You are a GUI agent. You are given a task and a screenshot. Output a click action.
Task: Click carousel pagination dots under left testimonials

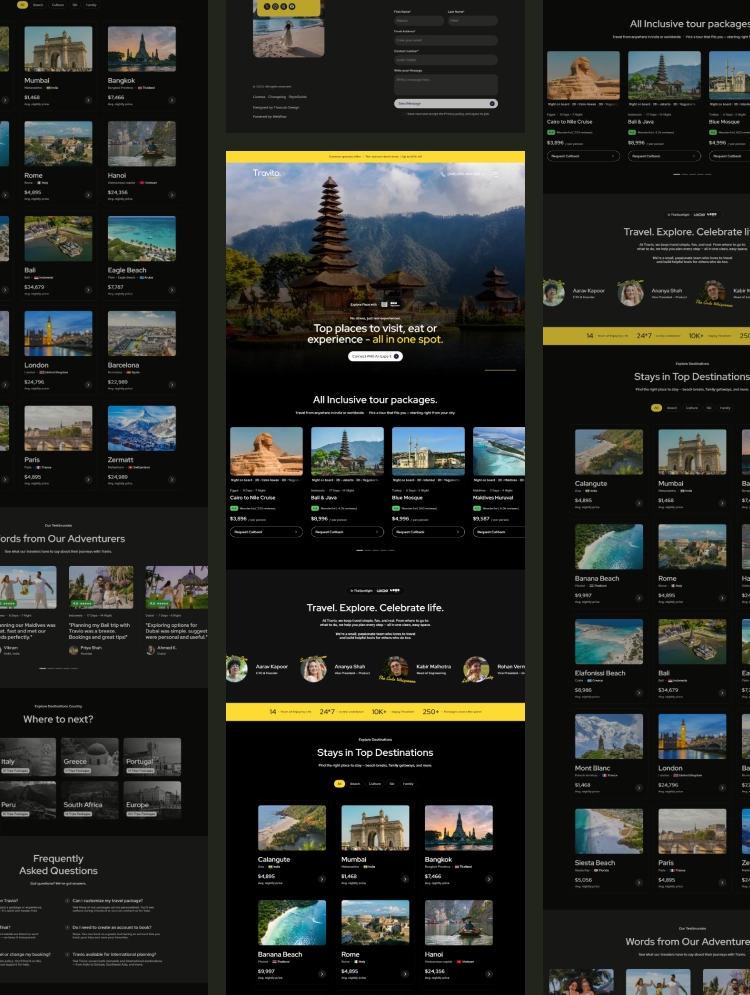click(x=58, y=668)
